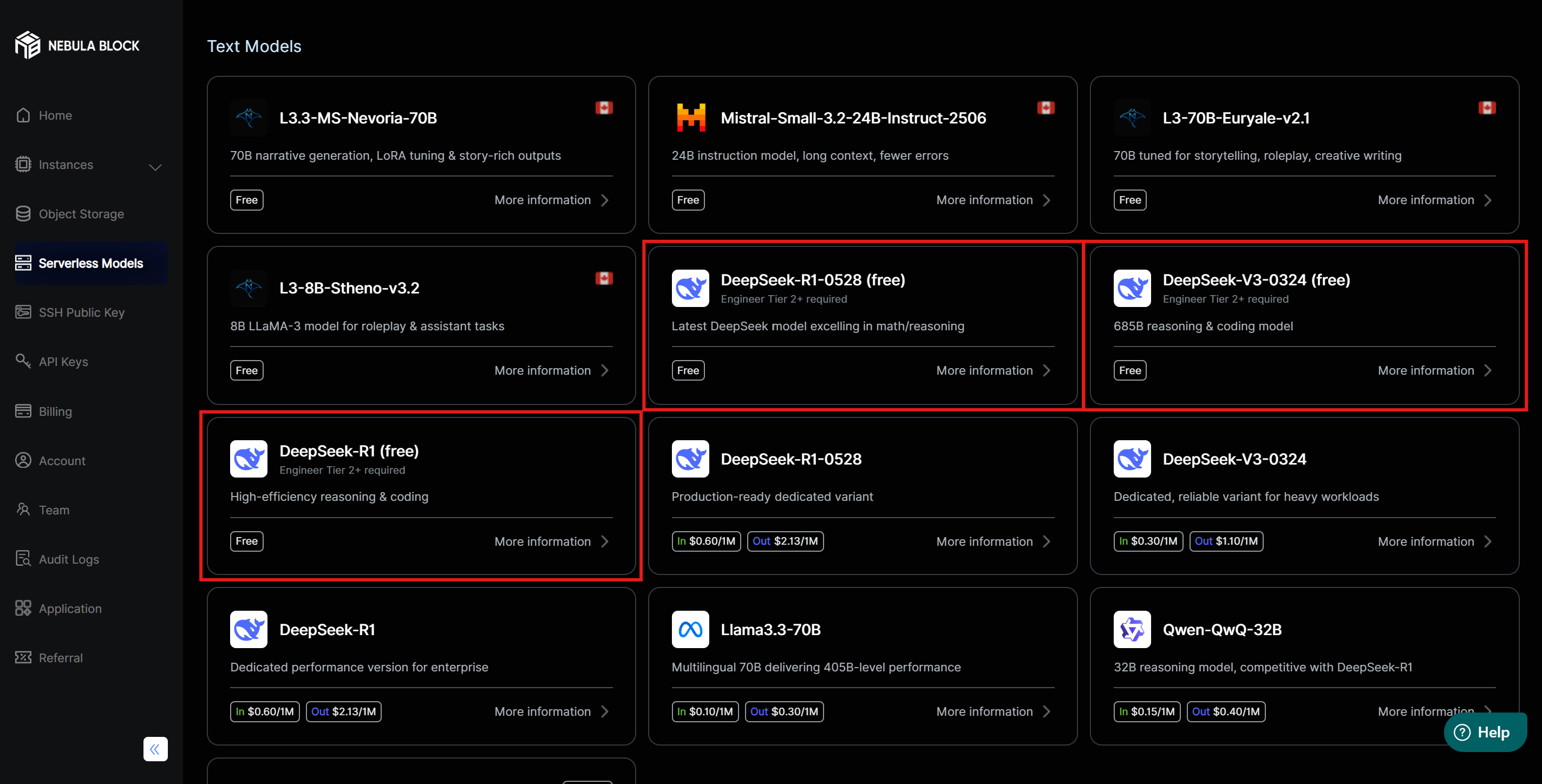Click More information on Qwen-QwQ-32B card
The image size is (1542, 784).
tap(1426, 711)
